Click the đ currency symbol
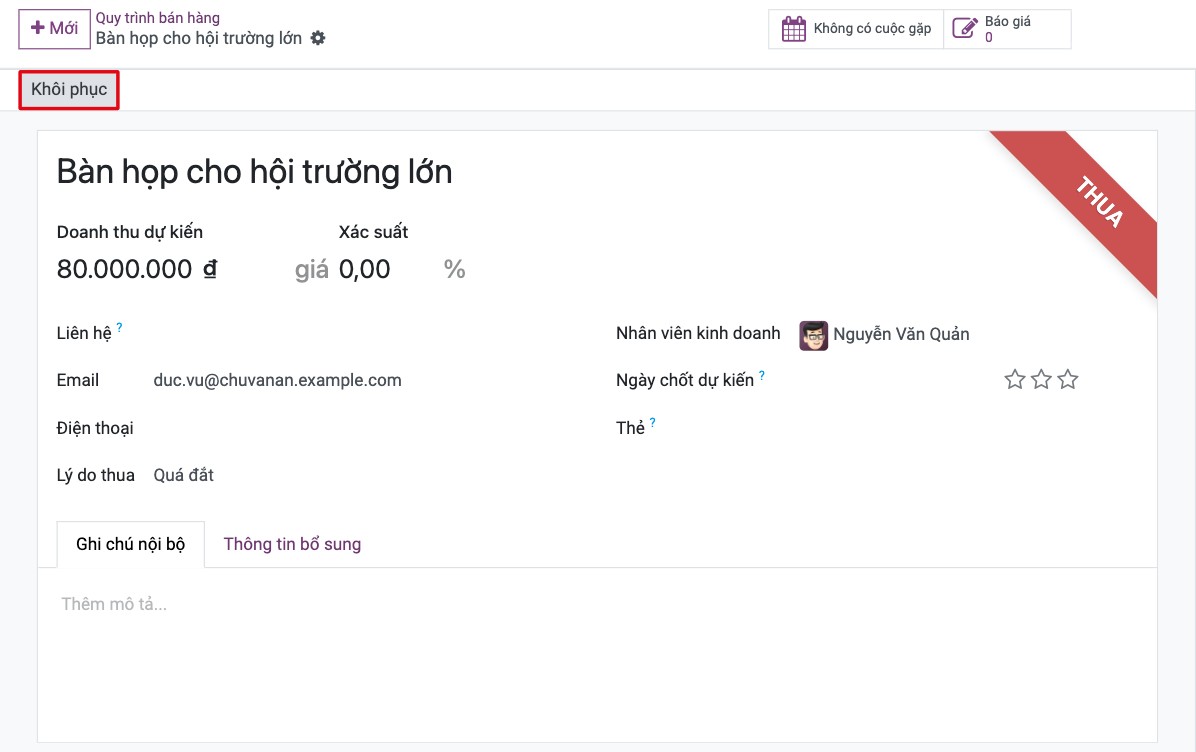This screenshot has height=752, width=1196. [x=210, y=269]
